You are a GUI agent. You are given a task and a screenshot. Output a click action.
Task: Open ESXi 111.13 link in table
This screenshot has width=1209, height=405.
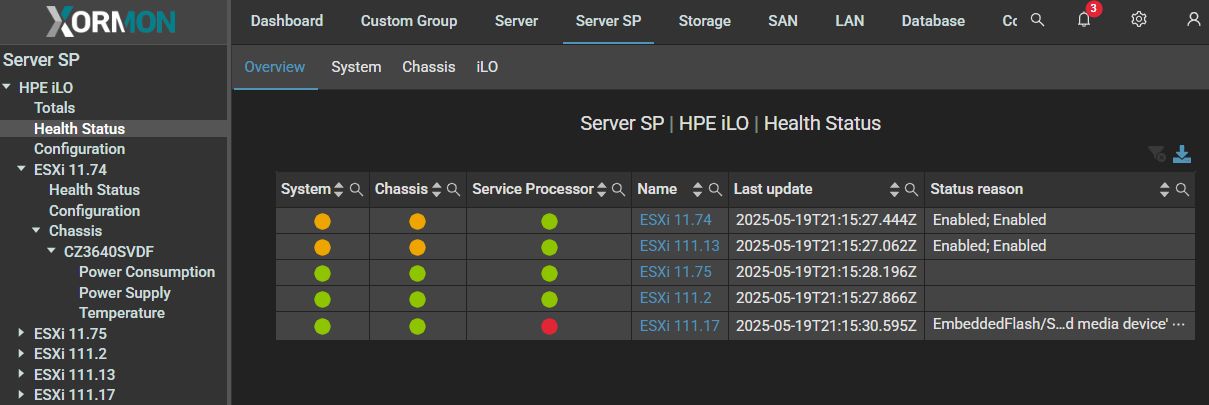[680, 246]
